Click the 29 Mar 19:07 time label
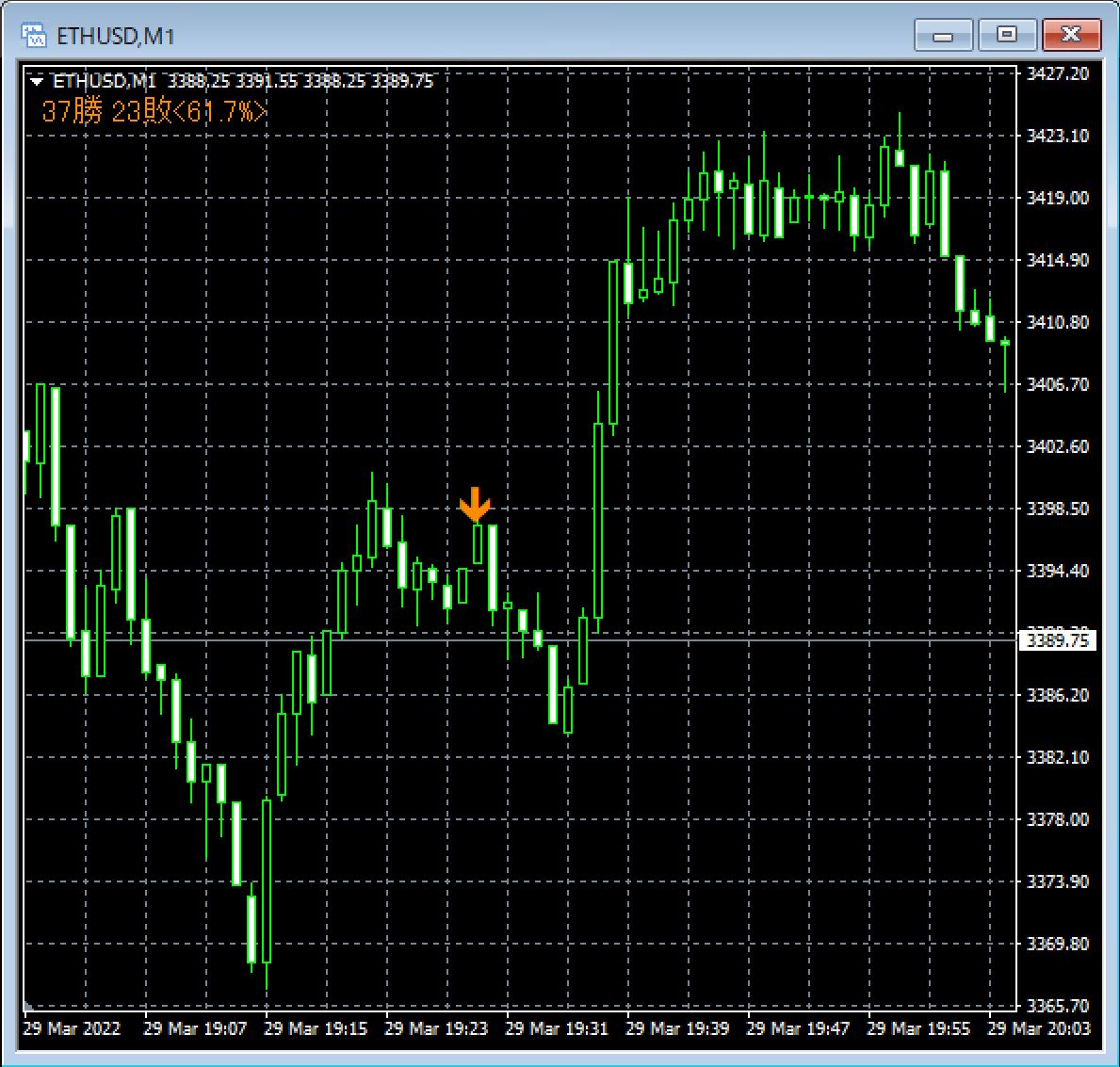This screenshot has height=1067, width=1120. tap(195, 1028)
